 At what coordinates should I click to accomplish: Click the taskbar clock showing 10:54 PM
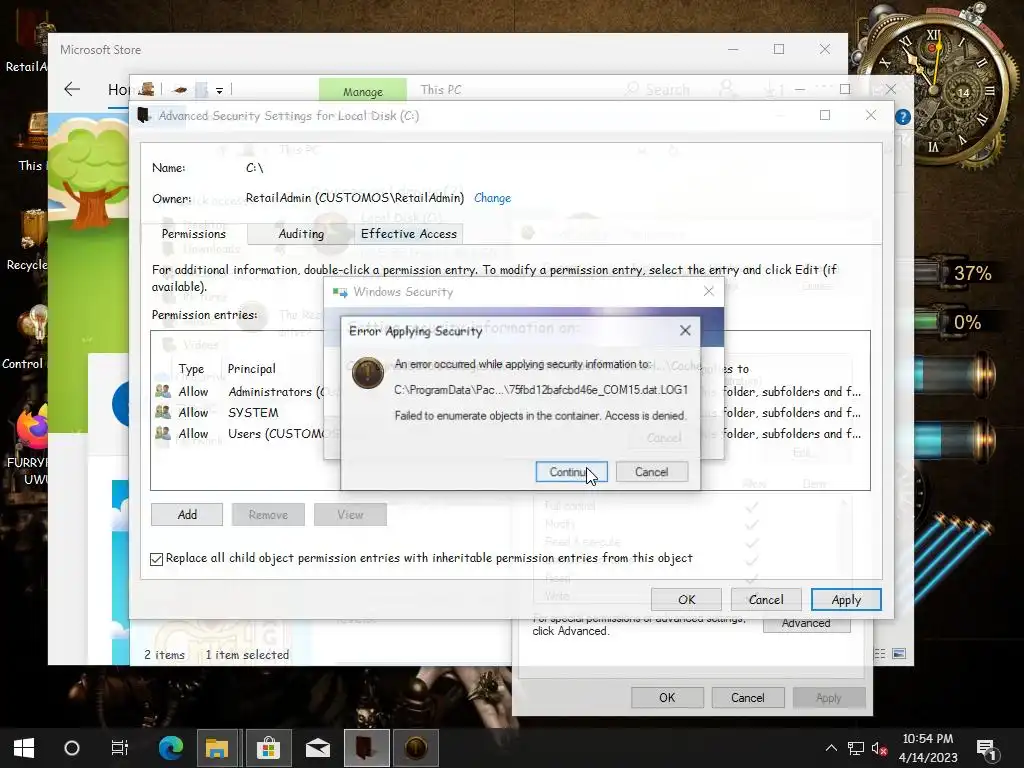tap(928, 748)
